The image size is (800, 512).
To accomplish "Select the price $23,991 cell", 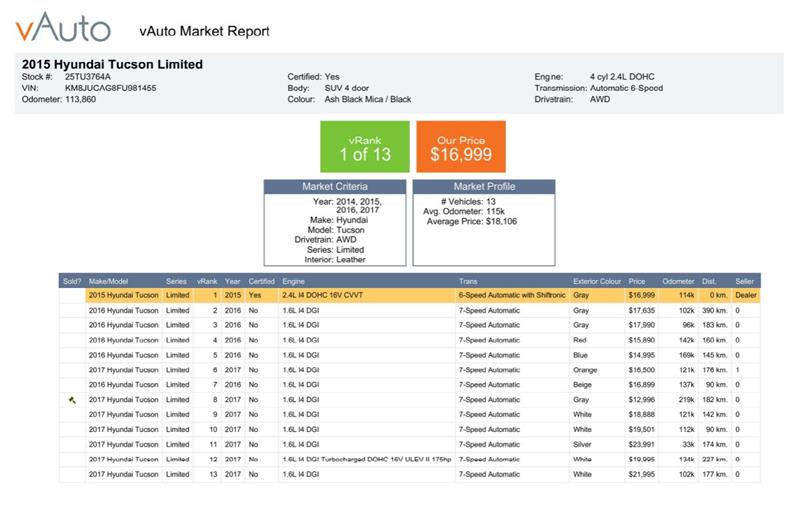I will 641,445.
